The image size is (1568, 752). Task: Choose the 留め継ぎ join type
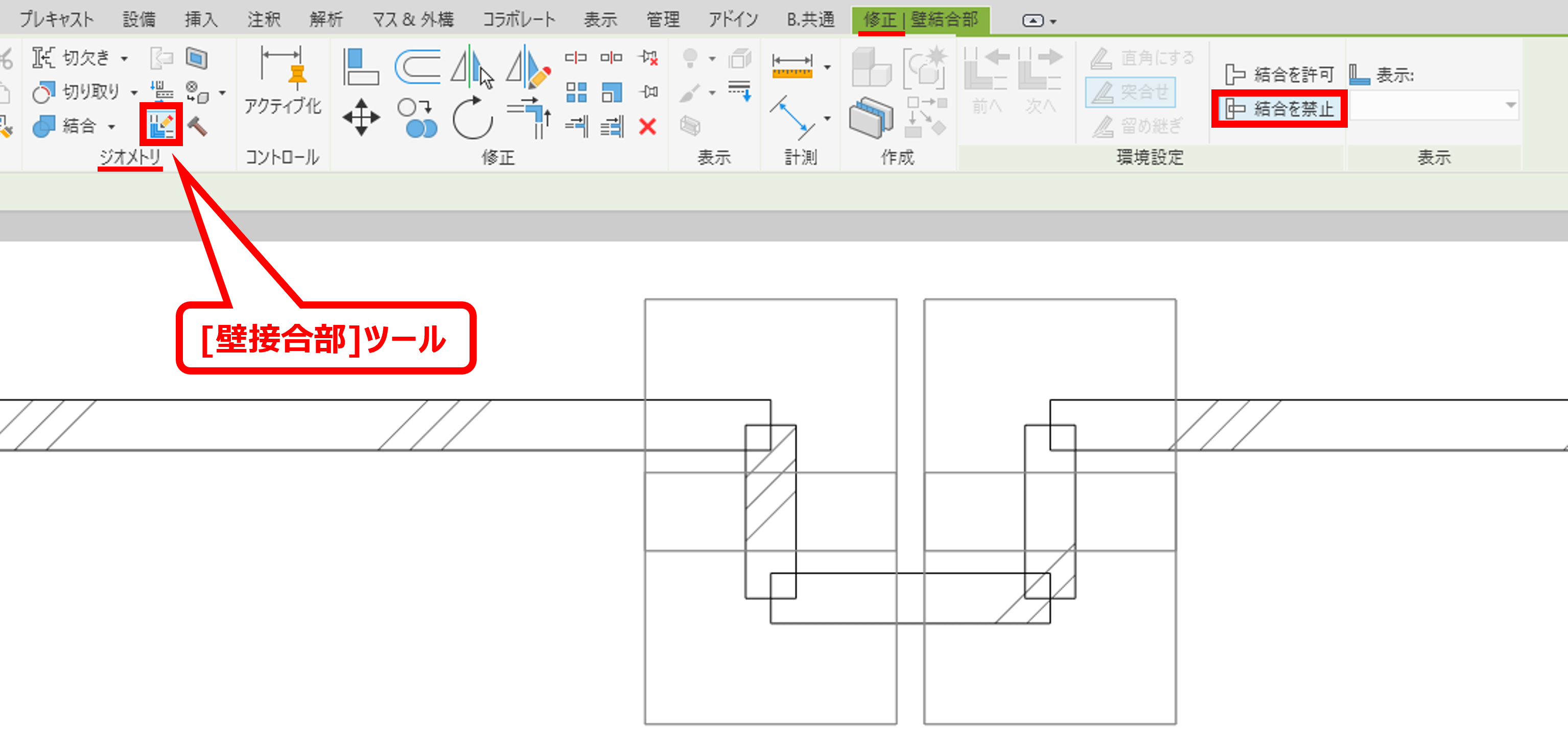point(1136,127)
